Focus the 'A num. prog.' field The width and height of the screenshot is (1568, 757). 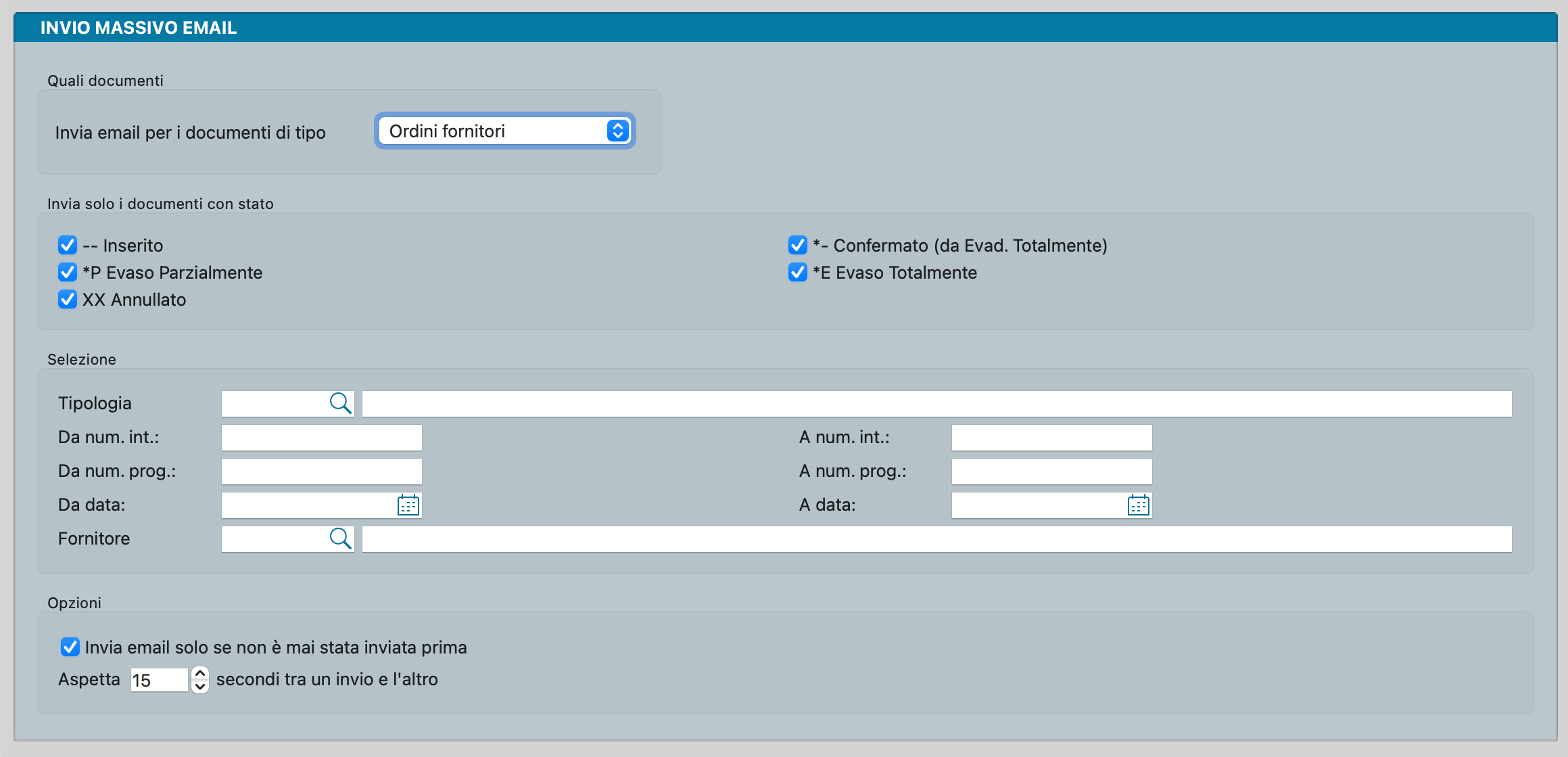click(1052, 472)
